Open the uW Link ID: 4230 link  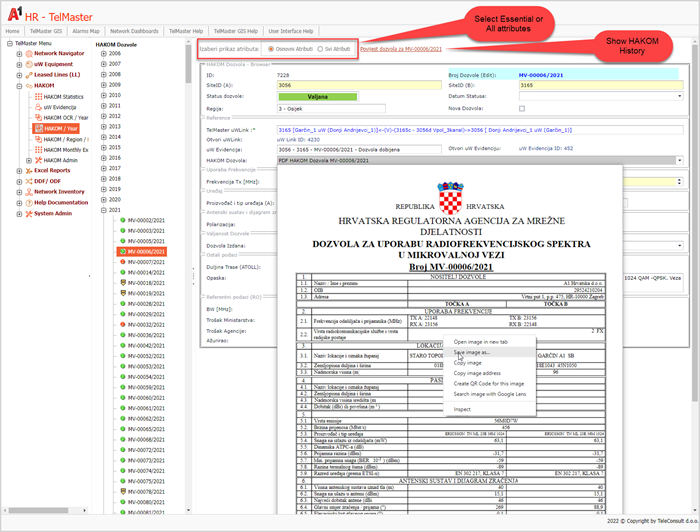tap(297, 140)
